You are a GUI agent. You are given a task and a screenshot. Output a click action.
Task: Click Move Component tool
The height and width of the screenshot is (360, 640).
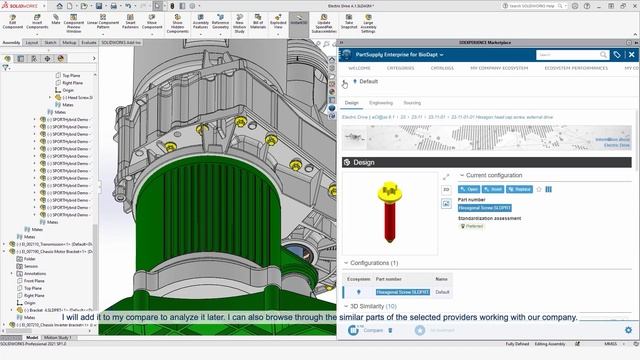pyautogui.click(x=152, y=22)
